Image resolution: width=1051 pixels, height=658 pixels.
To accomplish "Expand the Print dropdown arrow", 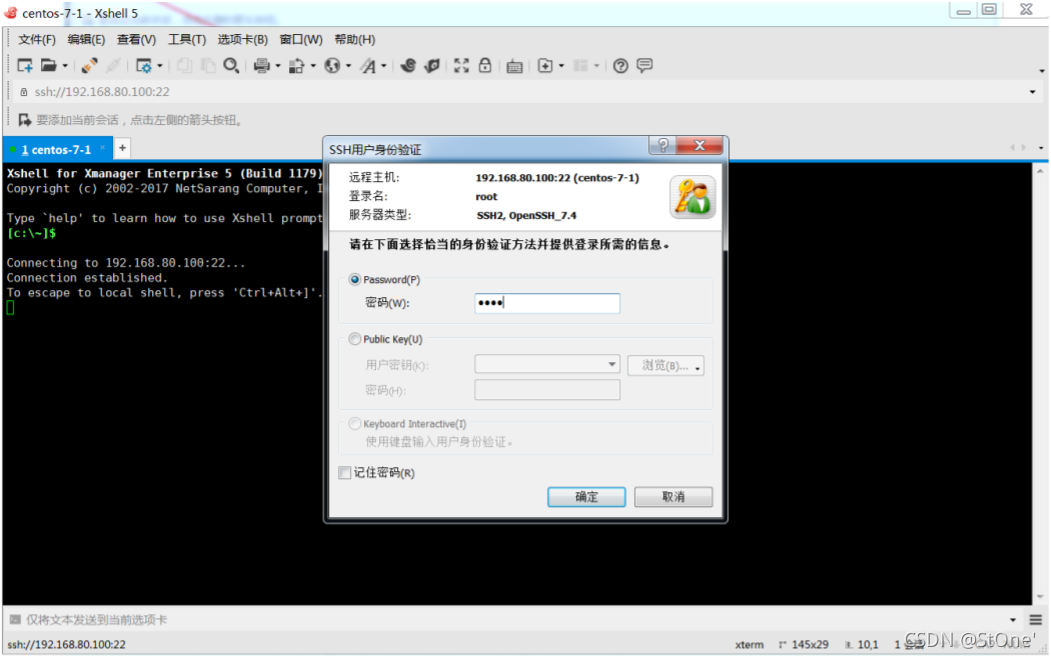I will tap(277, 66).
